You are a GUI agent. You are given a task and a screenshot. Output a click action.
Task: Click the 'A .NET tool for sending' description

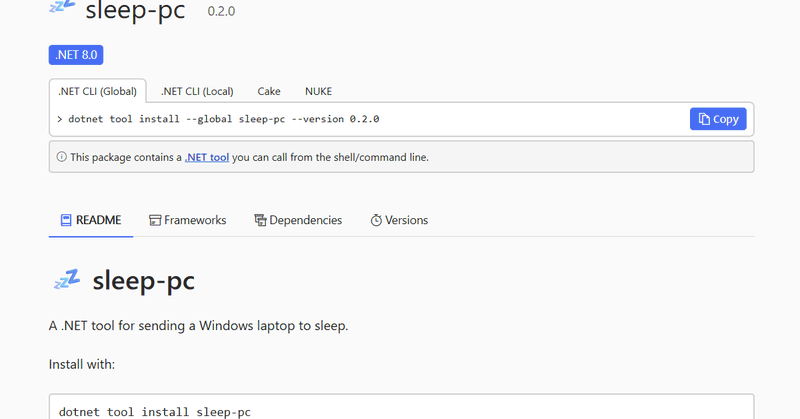coord(198,326)
